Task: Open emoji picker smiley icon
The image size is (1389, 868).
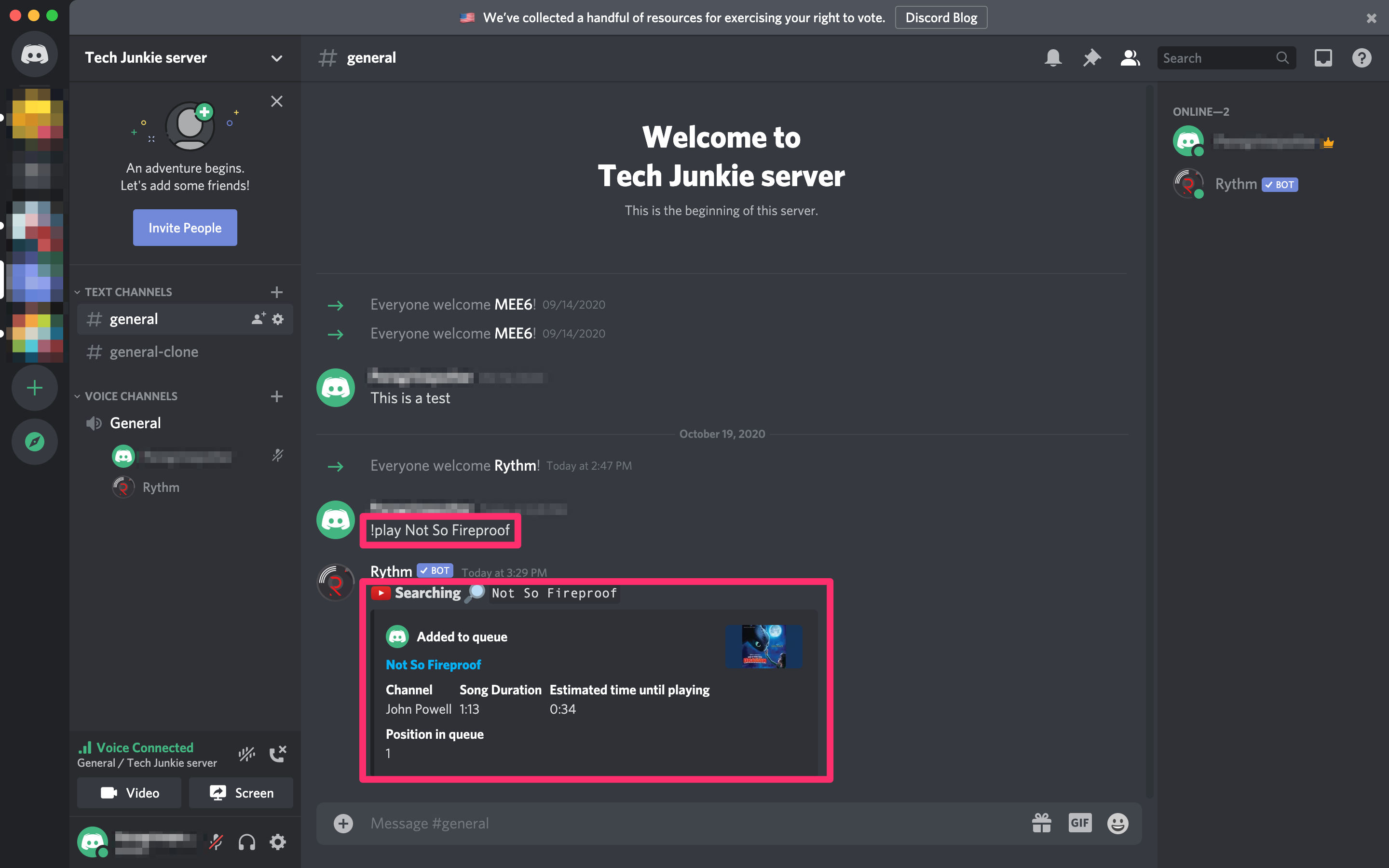Action: click(1117, 824)
